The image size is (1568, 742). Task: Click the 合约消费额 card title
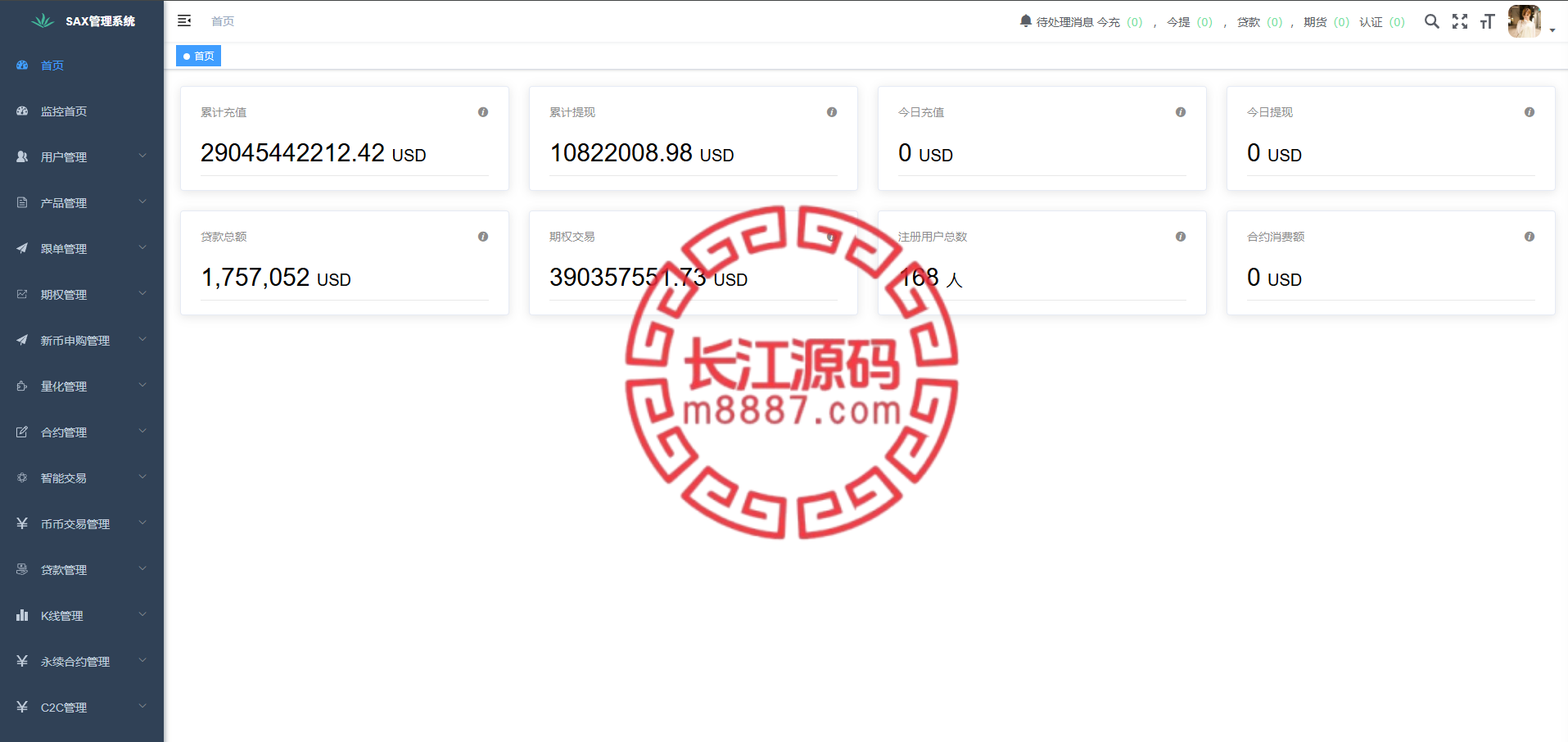[1276, 237]
